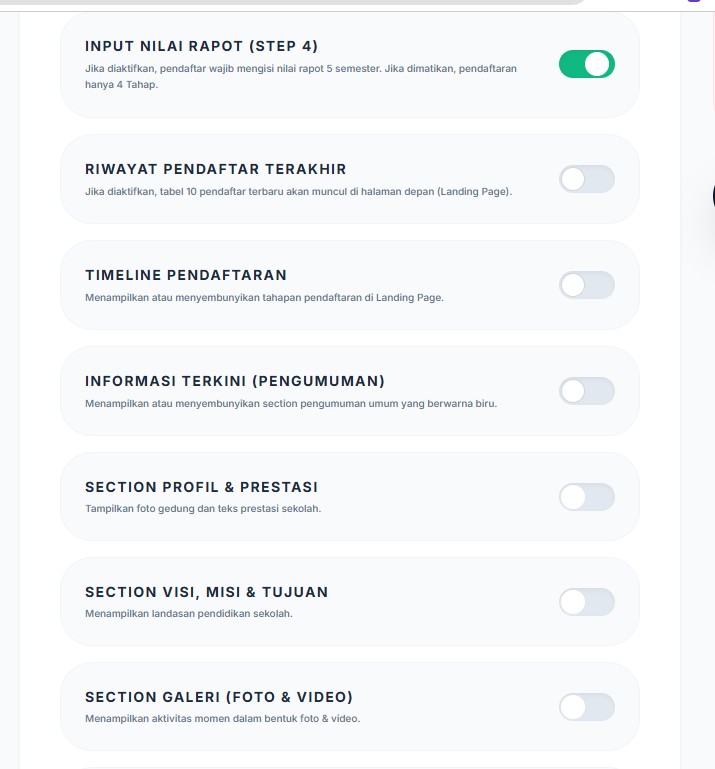Screen dimensions: 715x769
Task: Click the "Section Galeri (Foto & Video)" title
Action: pyautogui.click(x=219, y=697)
